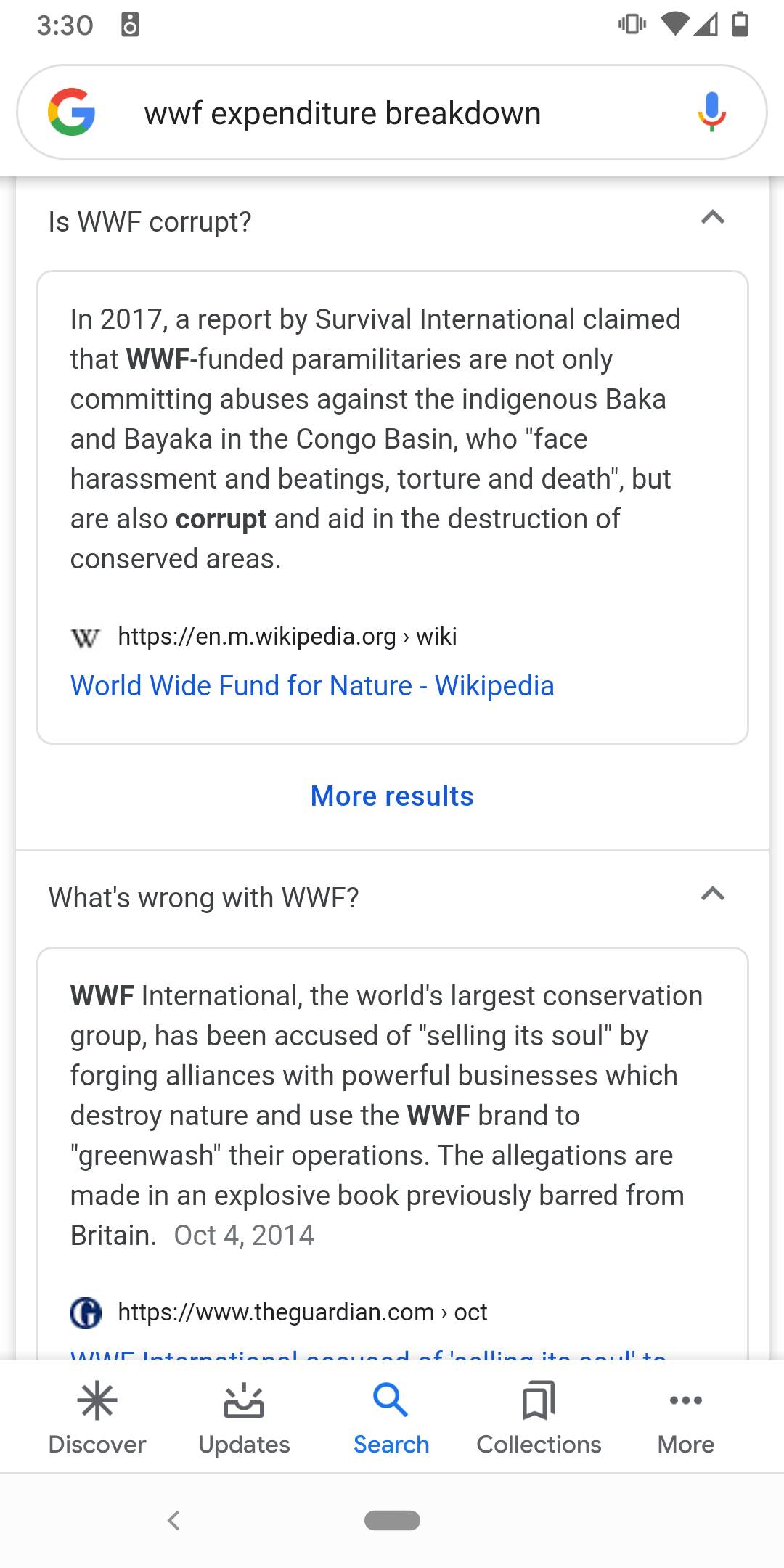This screenshot has height=1568, width=784.
Task: Tap the Search magnifier icon
Action: coord(391,1401)
